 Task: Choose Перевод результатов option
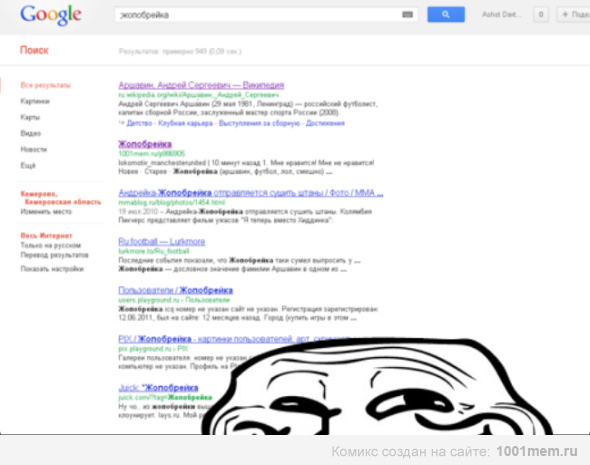pos(55,255)
